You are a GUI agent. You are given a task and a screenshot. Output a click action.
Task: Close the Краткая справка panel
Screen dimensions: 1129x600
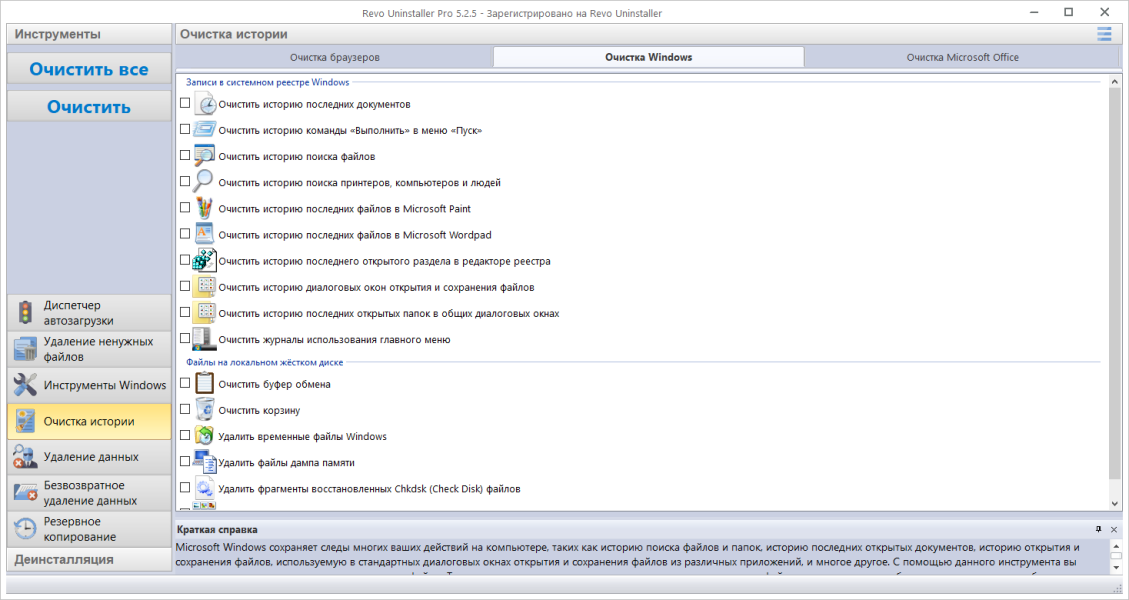[1114, 529]
